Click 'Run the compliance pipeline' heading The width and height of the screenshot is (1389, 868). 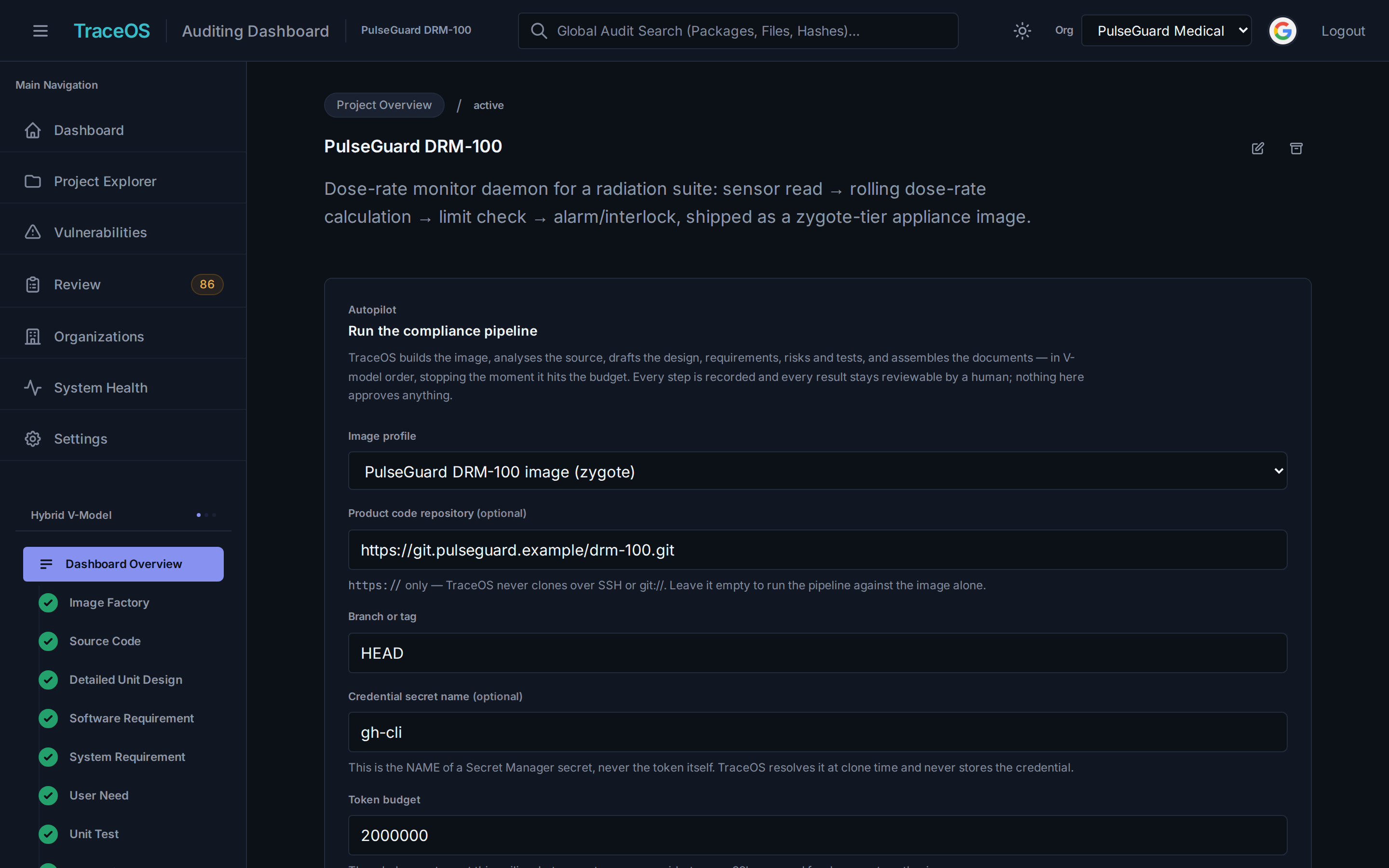tap(443, 331)
